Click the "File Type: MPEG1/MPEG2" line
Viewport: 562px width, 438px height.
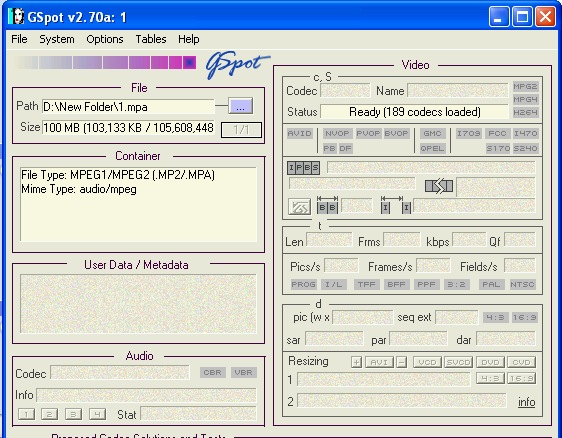[118, 175]
